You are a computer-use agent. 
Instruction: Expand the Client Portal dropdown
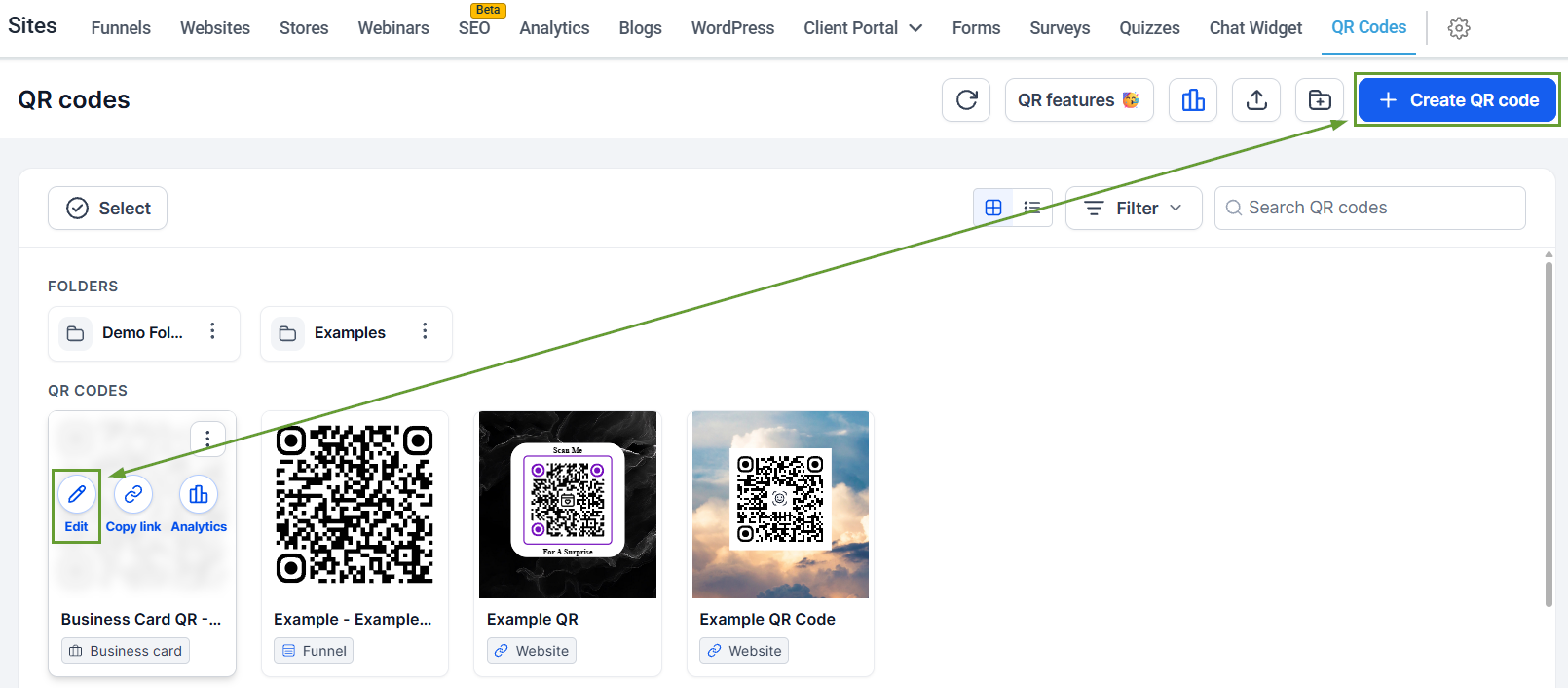point(863,28)
